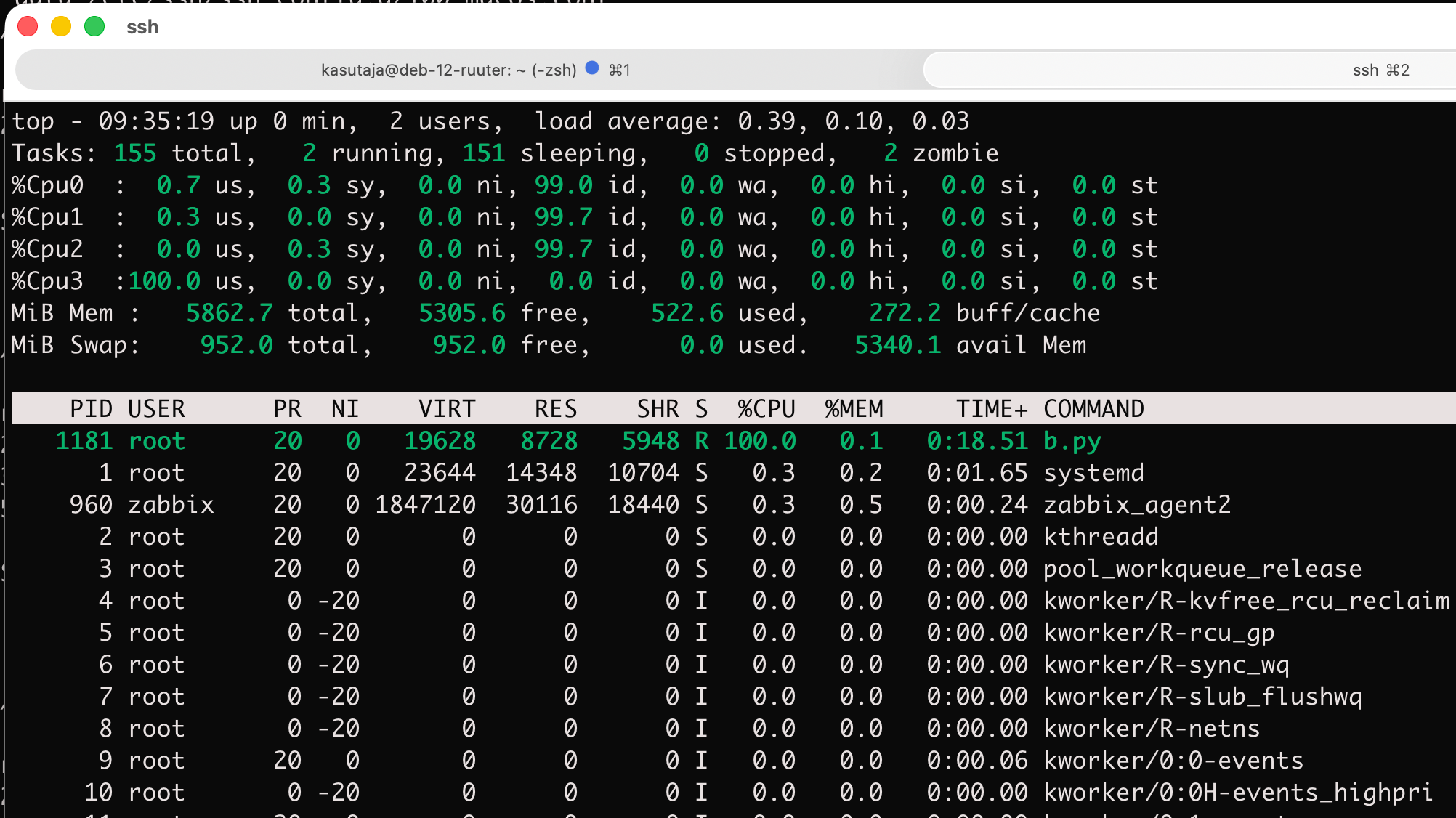Switch to the ssh ⌘2 tab
Viewport: 1456px width, 818px height.
click(x=1190, y=70)
